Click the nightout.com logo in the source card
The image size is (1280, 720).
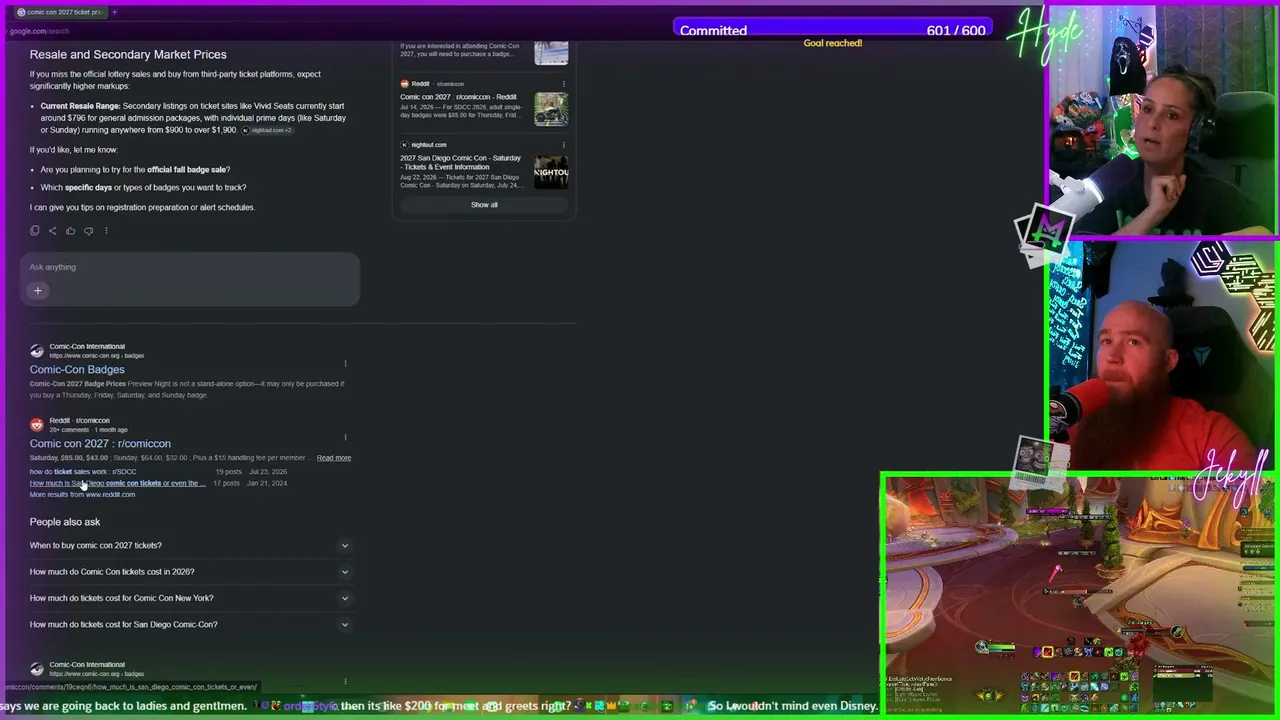pyautogui.click(x=405, y=145)
